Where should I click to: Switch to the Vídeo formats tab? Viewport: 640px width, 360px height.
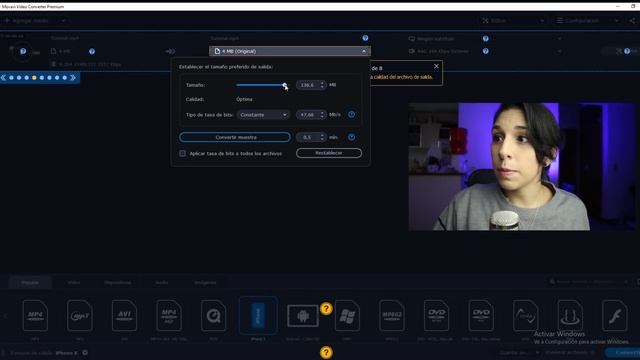[74, 282]
